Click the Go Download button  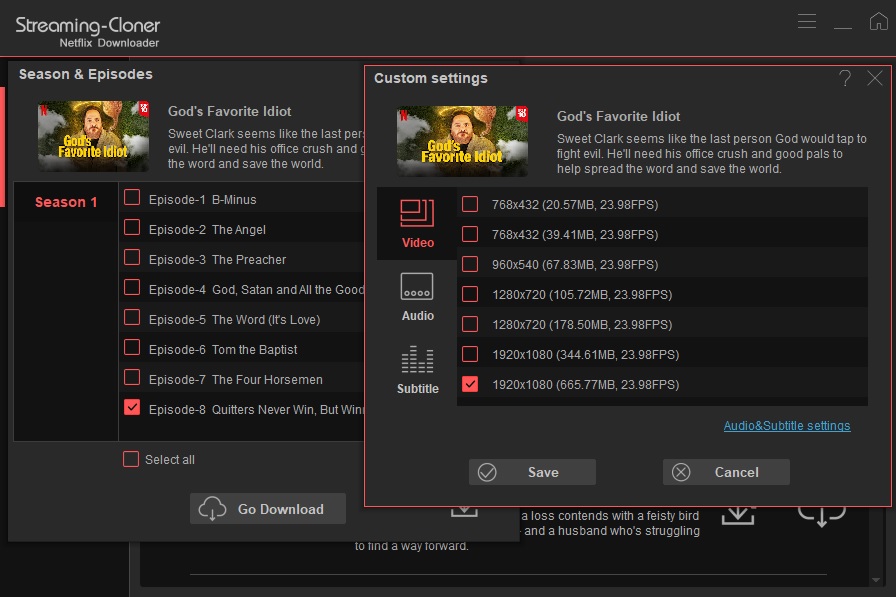(268, 508)
